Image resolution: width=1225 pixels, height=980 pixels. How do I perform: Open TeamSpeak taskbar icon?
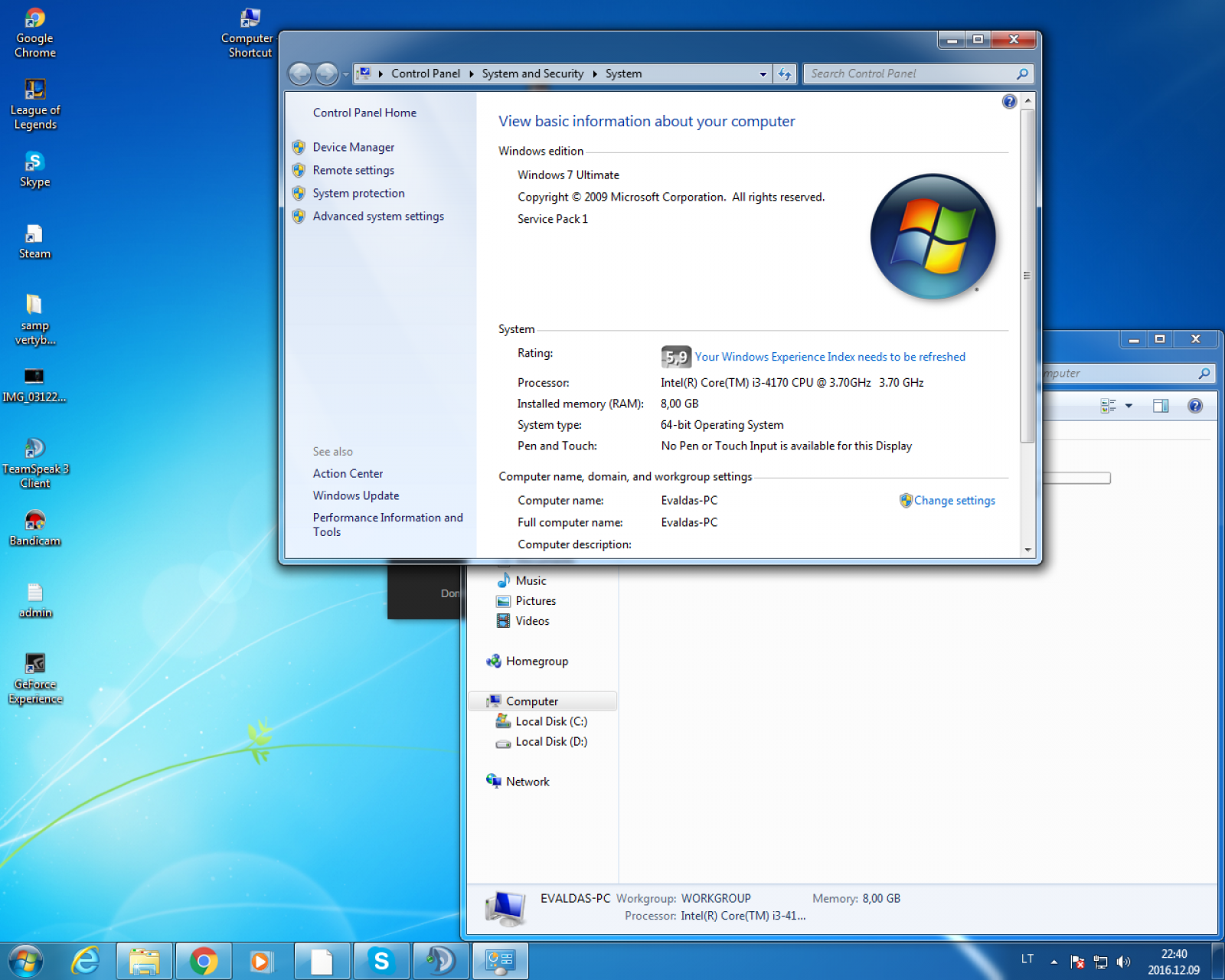pyautogui.click(x=441, y=961)
